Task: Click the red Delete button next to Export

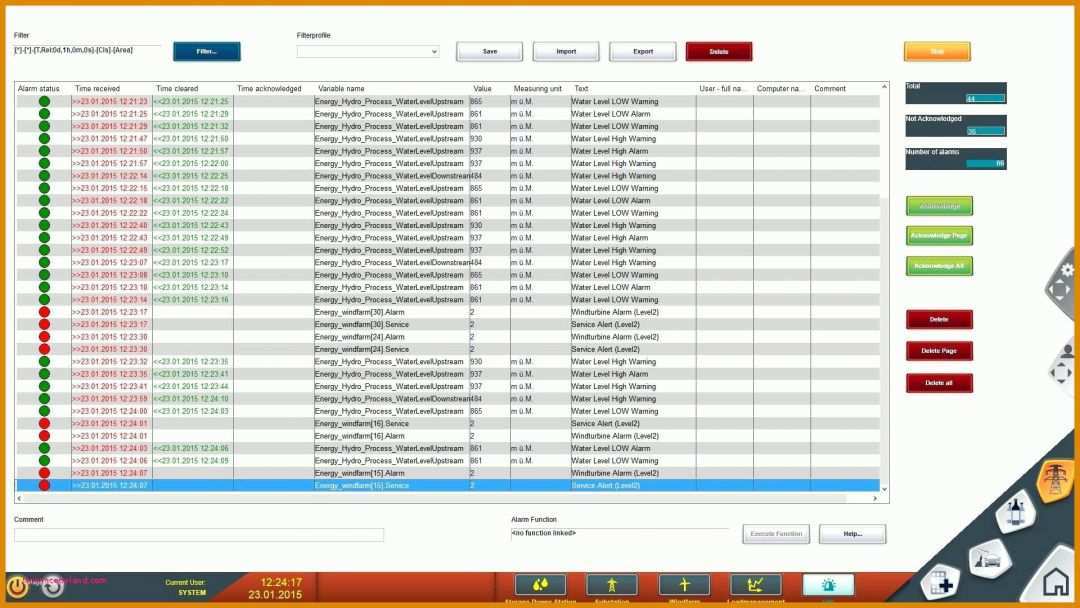Action: [x=719, y=52]
